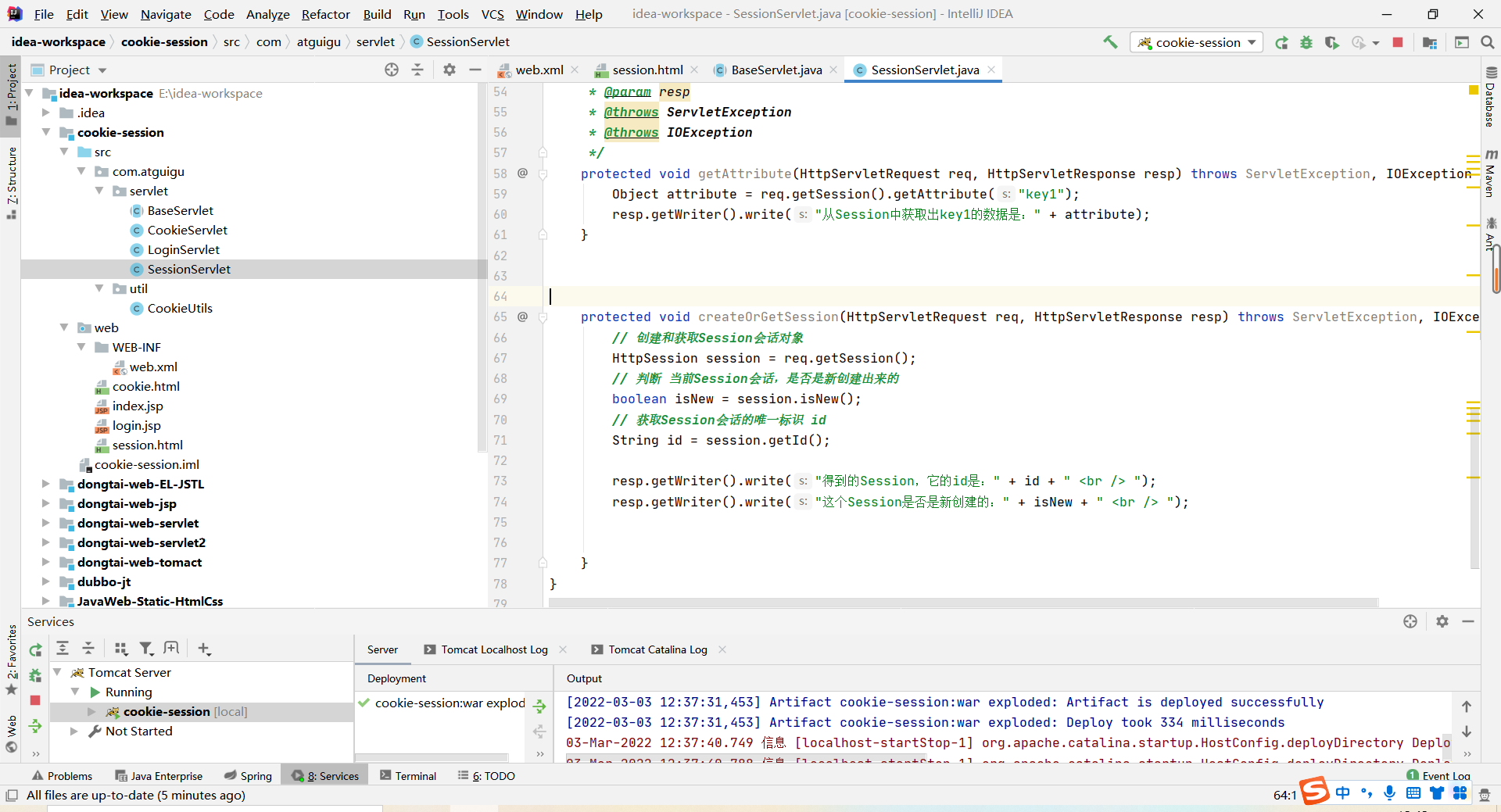Start debugging with the bug icon
This screenshot has height=812, width=1501.
pyautogui.click(x=1306, y=42)
